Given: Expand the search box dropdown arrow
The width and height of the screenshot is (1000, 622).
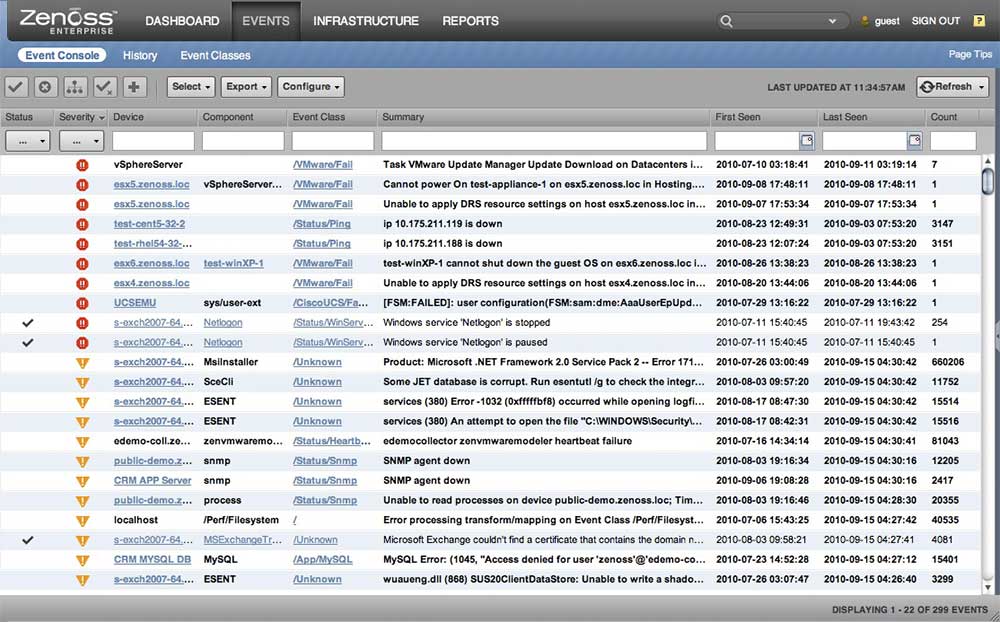Looking at the screenshot, I should (832, 21).
